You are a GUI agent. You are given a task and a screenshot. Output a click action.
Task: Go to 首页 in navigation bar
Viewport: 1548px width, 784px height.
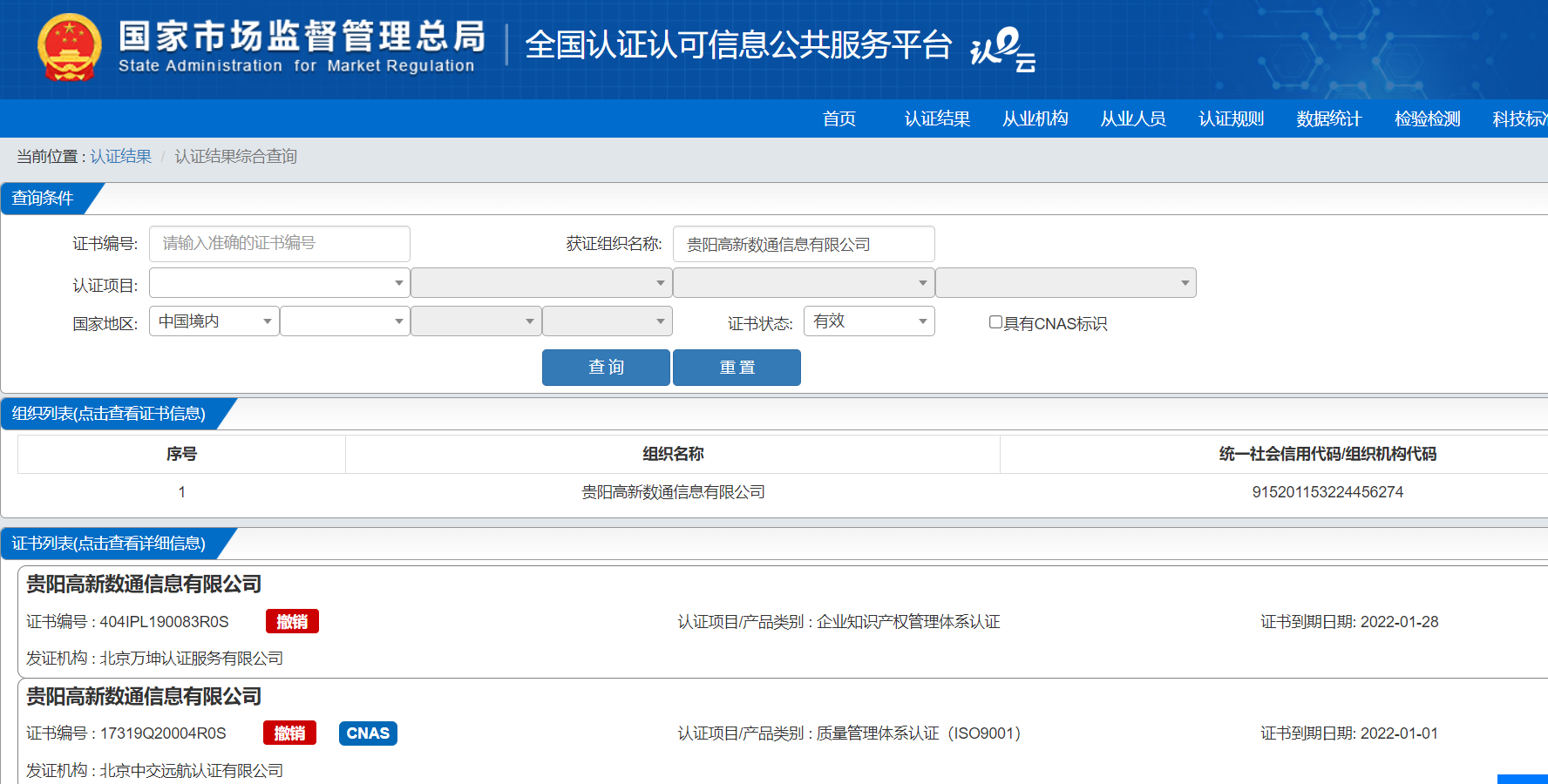coord(839,118)
